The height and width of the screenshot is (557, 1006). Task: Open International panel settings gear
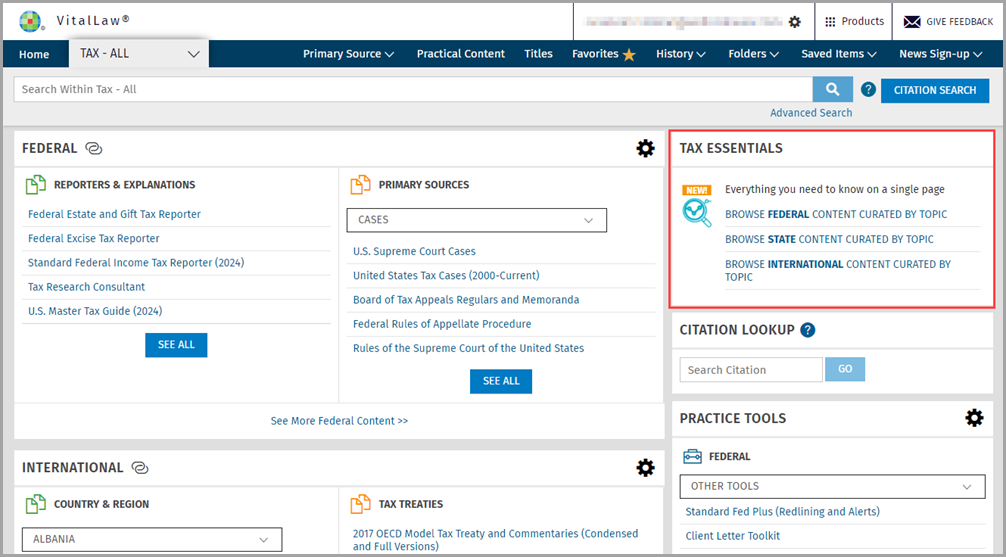coord(645,468)
